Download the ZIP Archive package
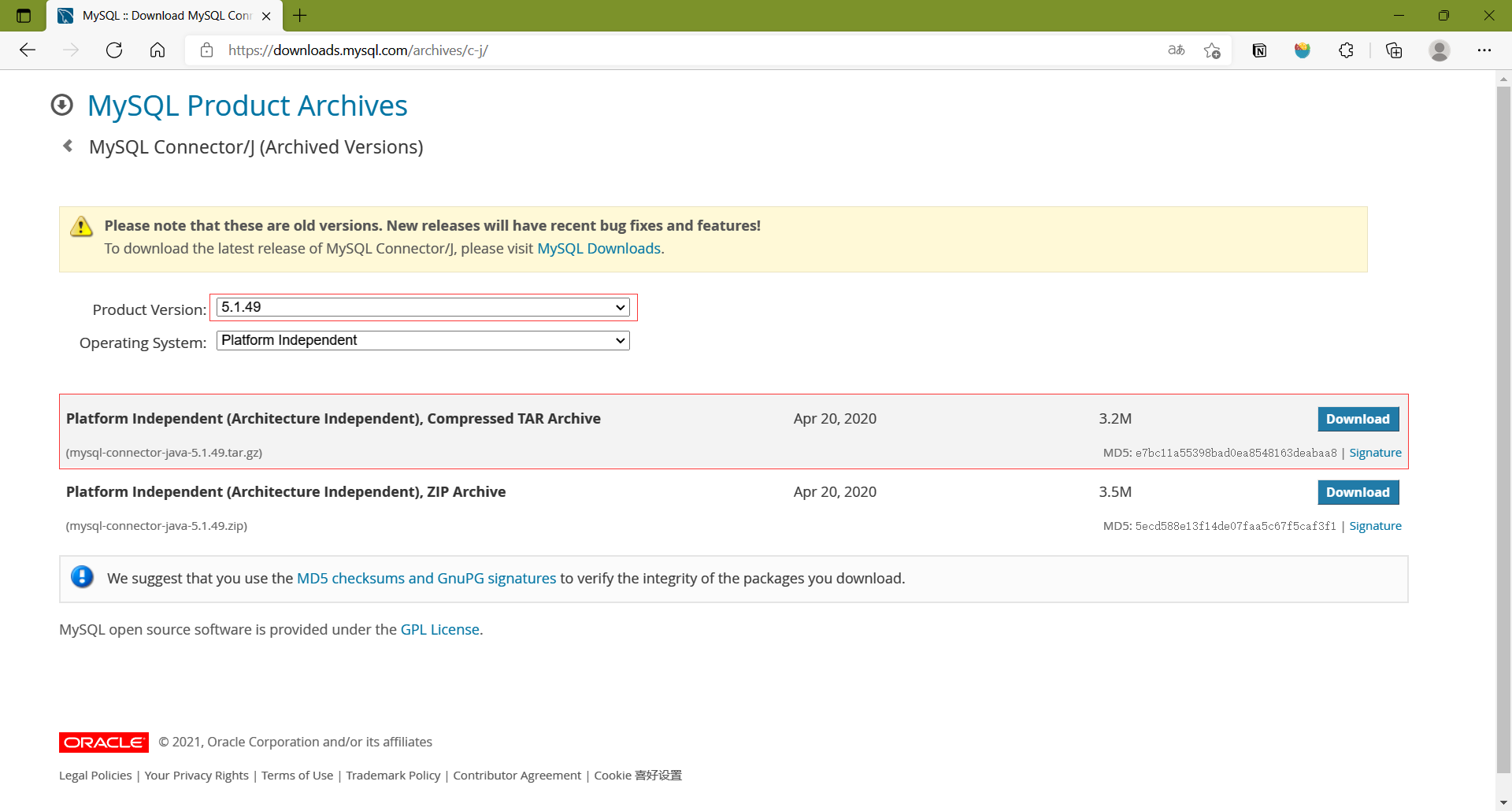 pos(1358,492)
